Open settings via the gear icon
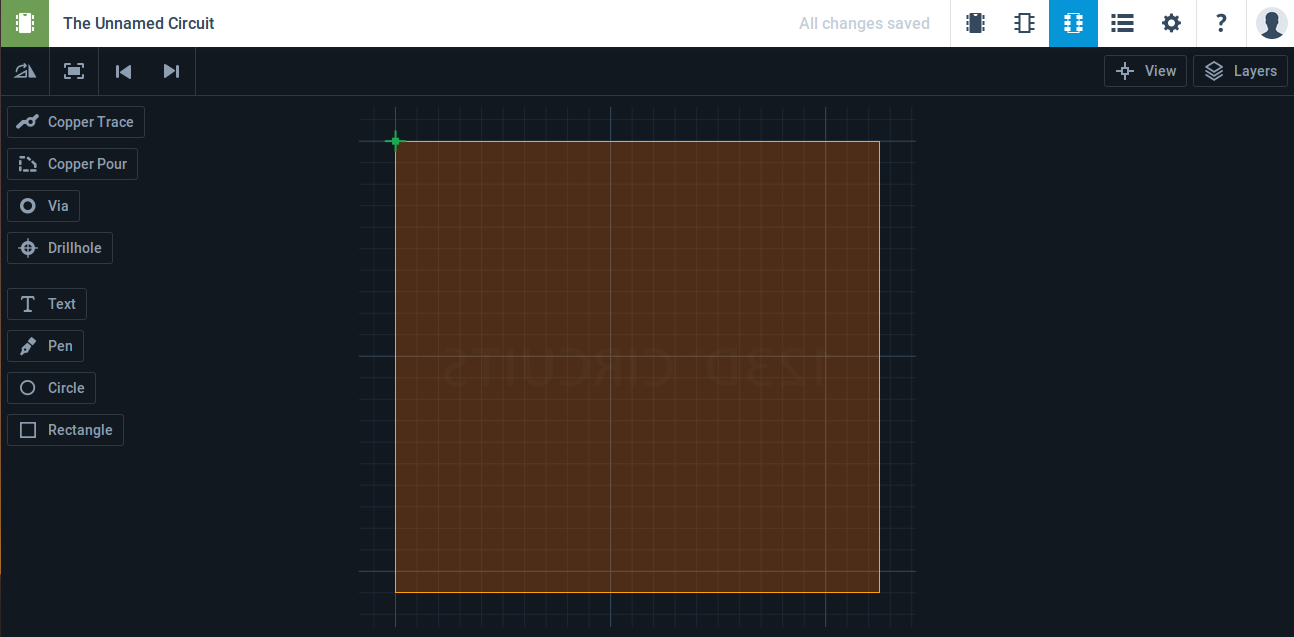 pos(1171,23)
